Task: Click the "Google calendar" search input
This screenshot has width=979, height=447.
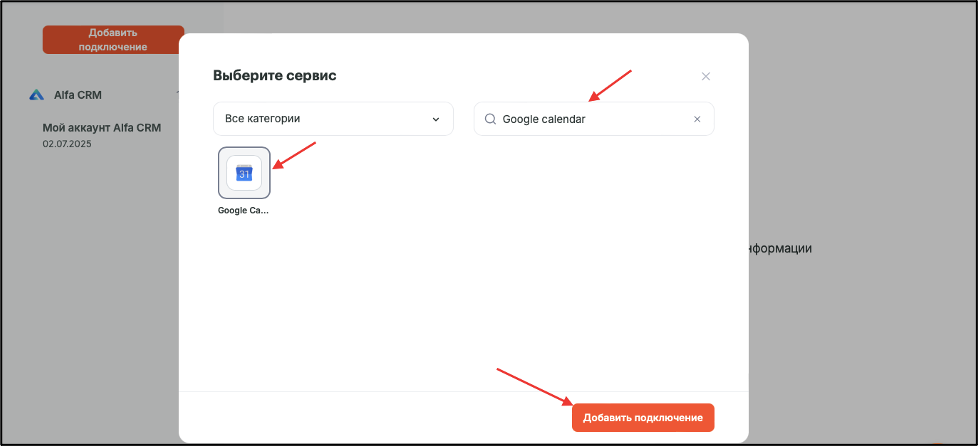Action: click(x=594, y=119)
